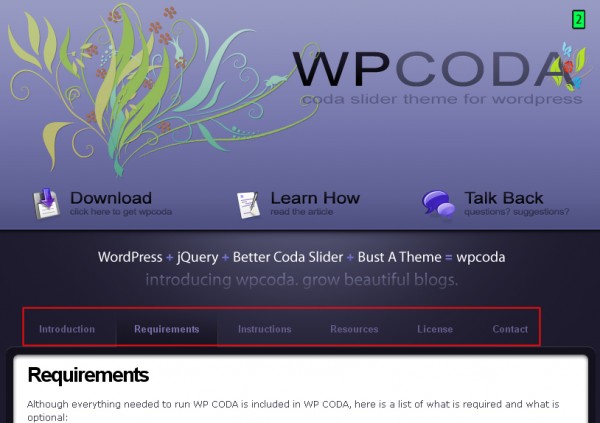The width and height of the screenshot is (600, 423).
Task: Click the Learn How heading link
Action: [315, 198]
